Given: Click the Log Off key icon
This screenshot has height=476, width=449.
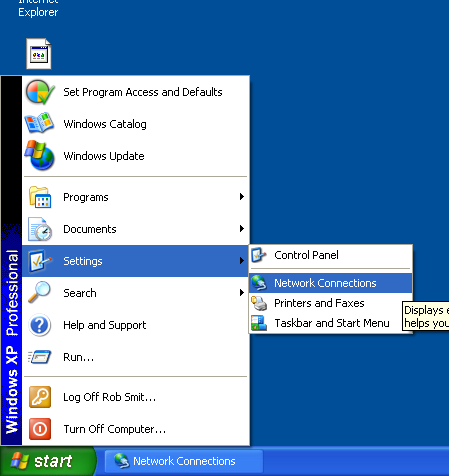Looking at the screenshot, I should 40,397.
